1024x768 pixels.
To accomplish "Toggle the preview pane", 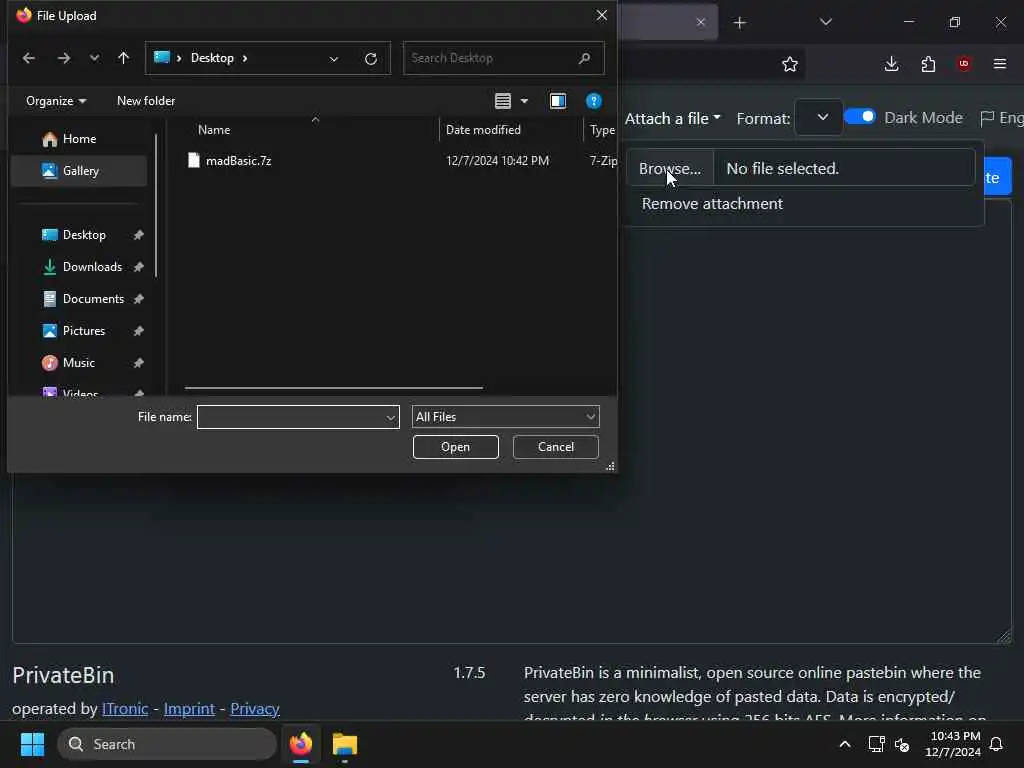I will [x=558, y=101].
